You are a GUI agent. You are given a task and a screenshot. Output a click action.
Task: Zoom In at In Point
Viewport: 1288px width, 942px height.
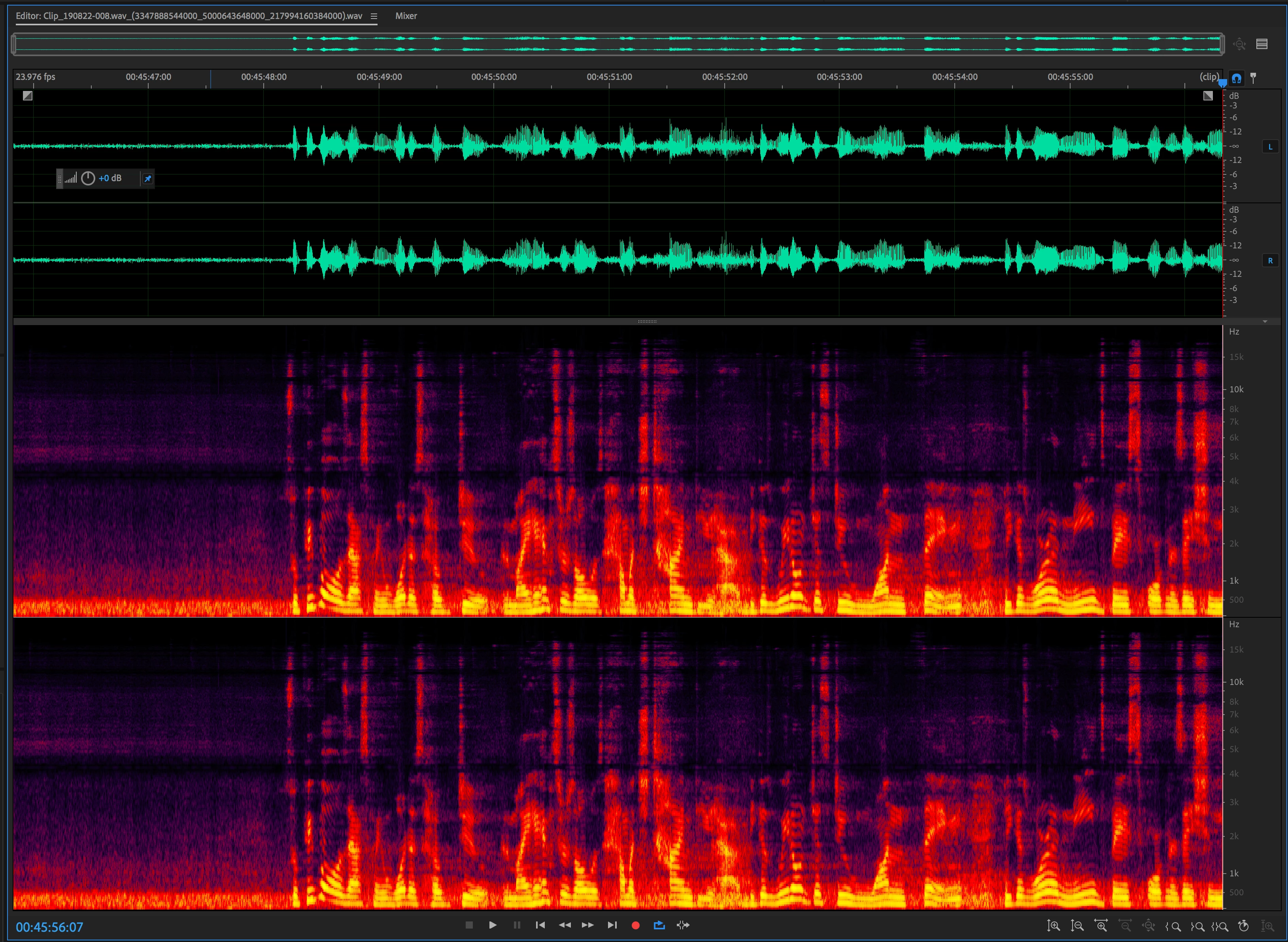(x=1173, y=927)
